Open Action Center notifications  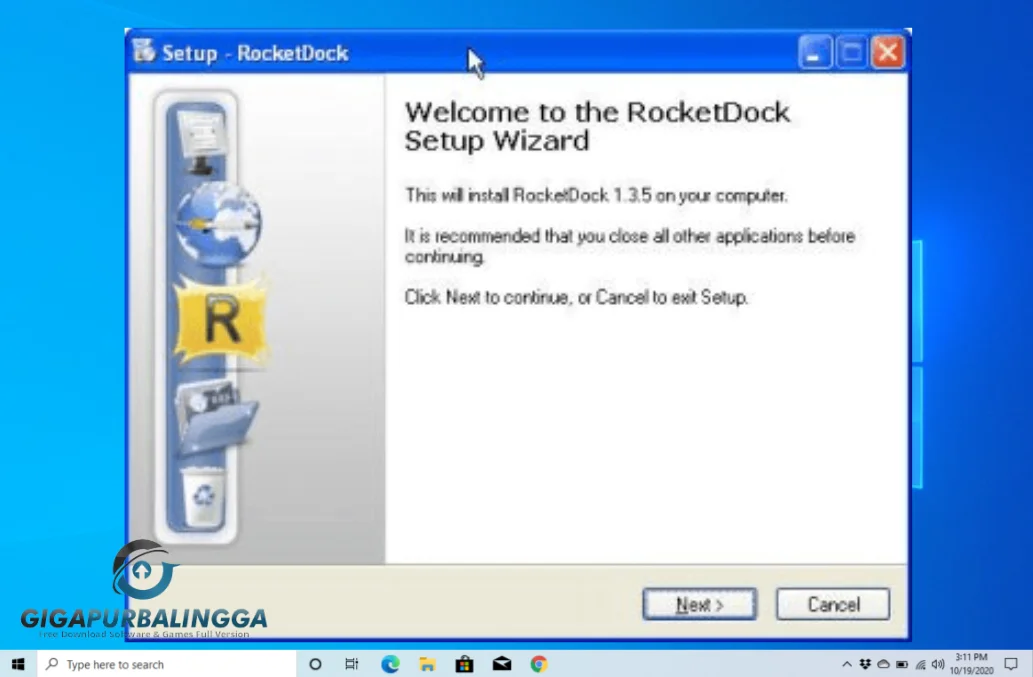pyautogui.click(x=1010, y=664)
